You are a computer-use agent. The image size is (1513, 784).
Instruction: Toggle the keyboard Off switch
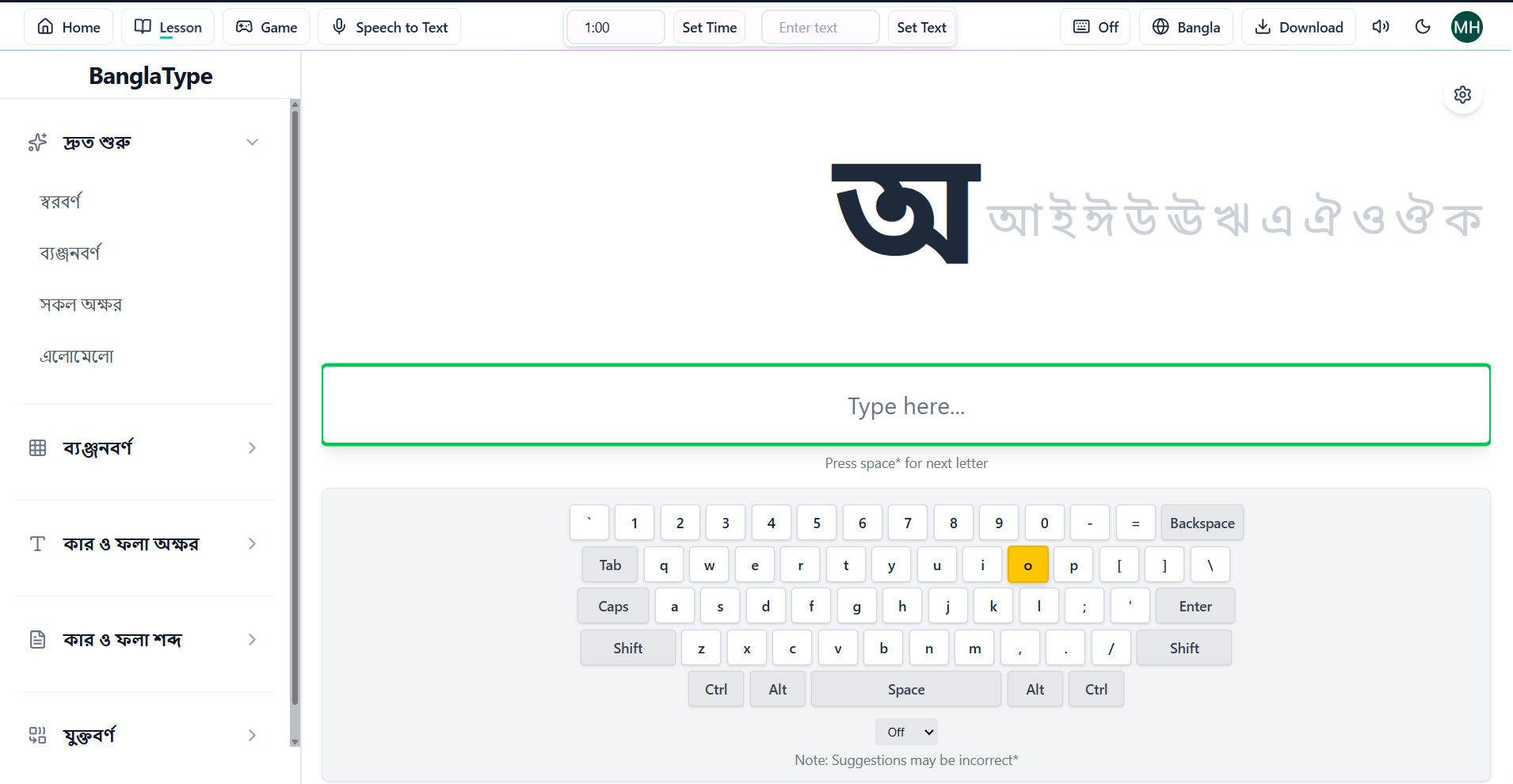[1095, 26]
